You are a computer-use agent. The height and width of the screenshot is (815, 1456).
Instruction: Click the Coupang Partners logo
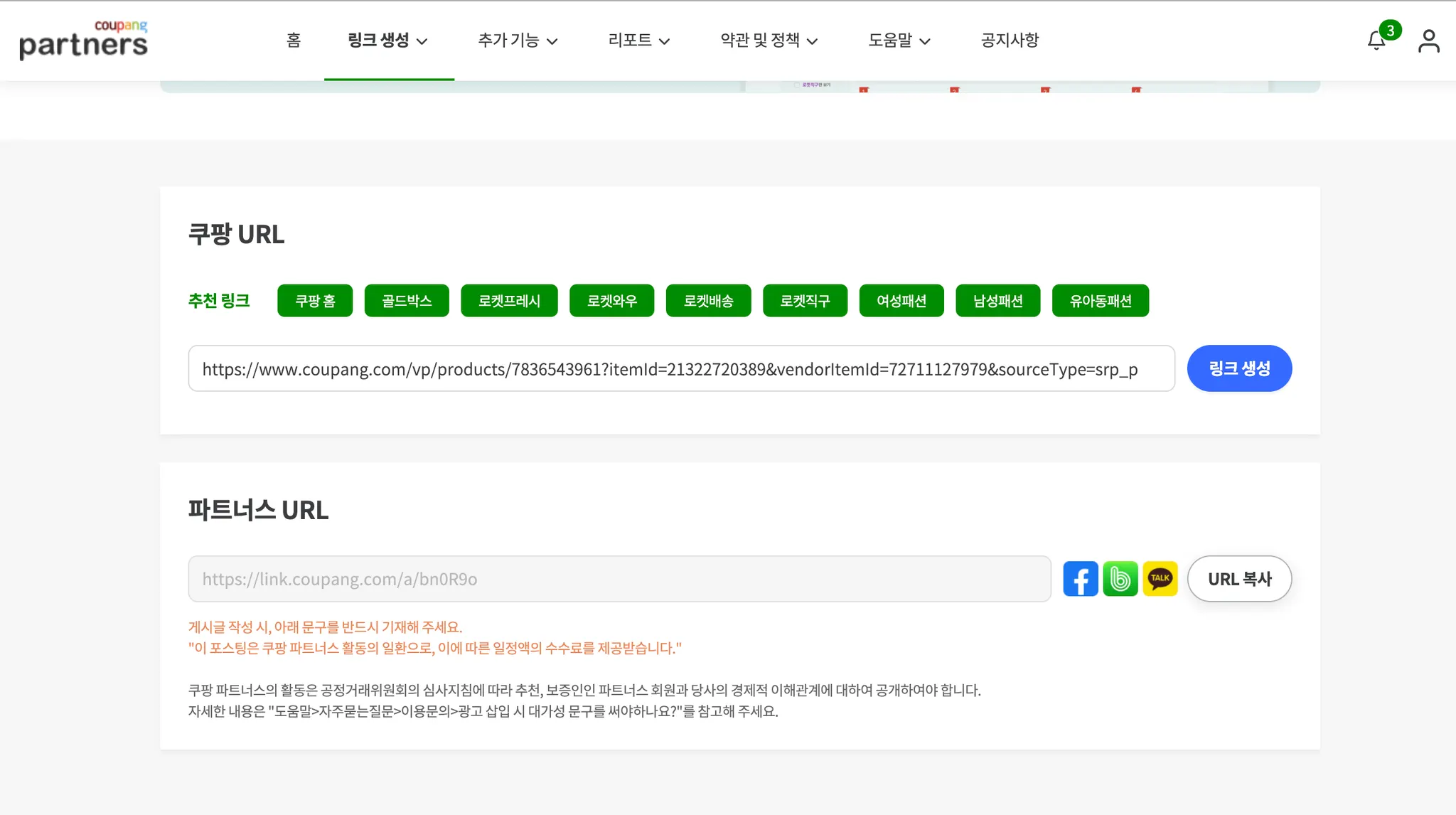[83, 40]
